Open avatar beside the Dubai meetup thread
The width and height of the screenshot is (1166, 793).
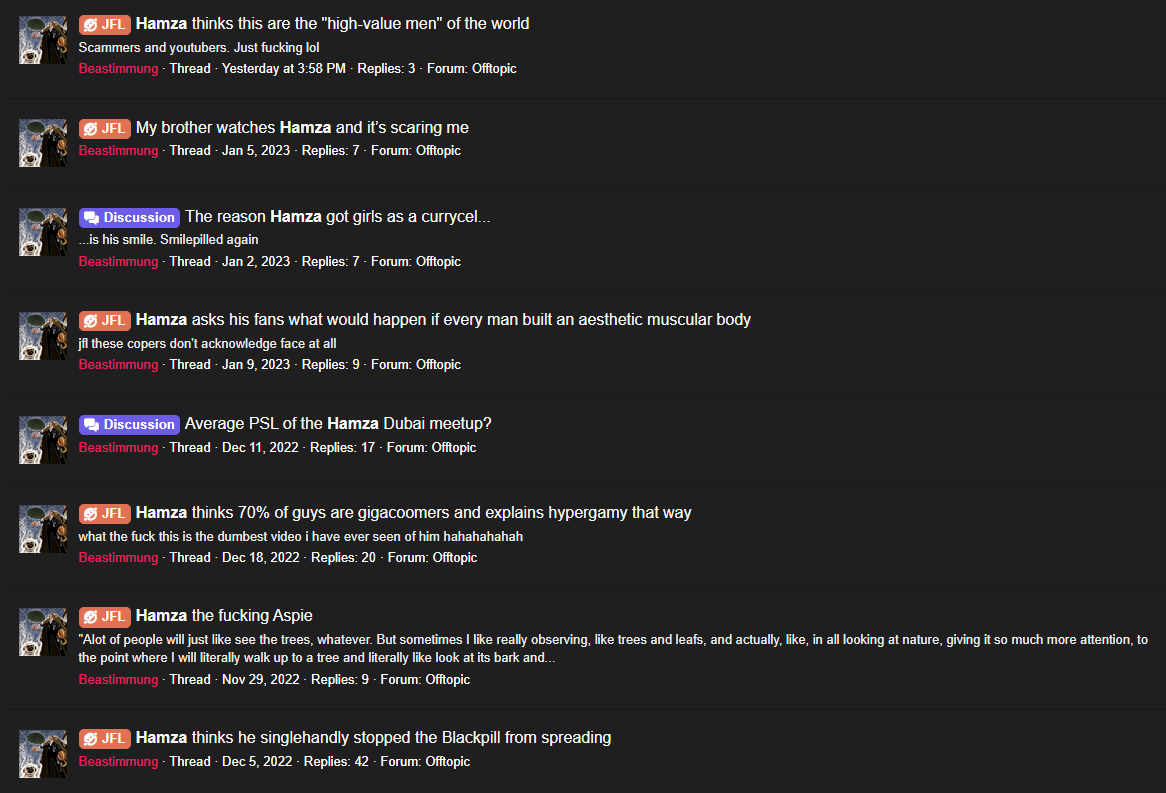(x=43, y=440)
